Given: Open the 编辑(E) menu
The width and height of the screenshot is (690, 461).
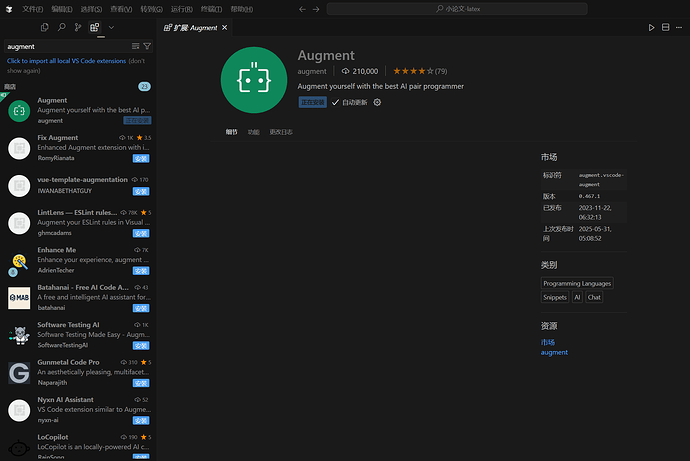Looking at the screenshot, I should (x=62, y=9).
